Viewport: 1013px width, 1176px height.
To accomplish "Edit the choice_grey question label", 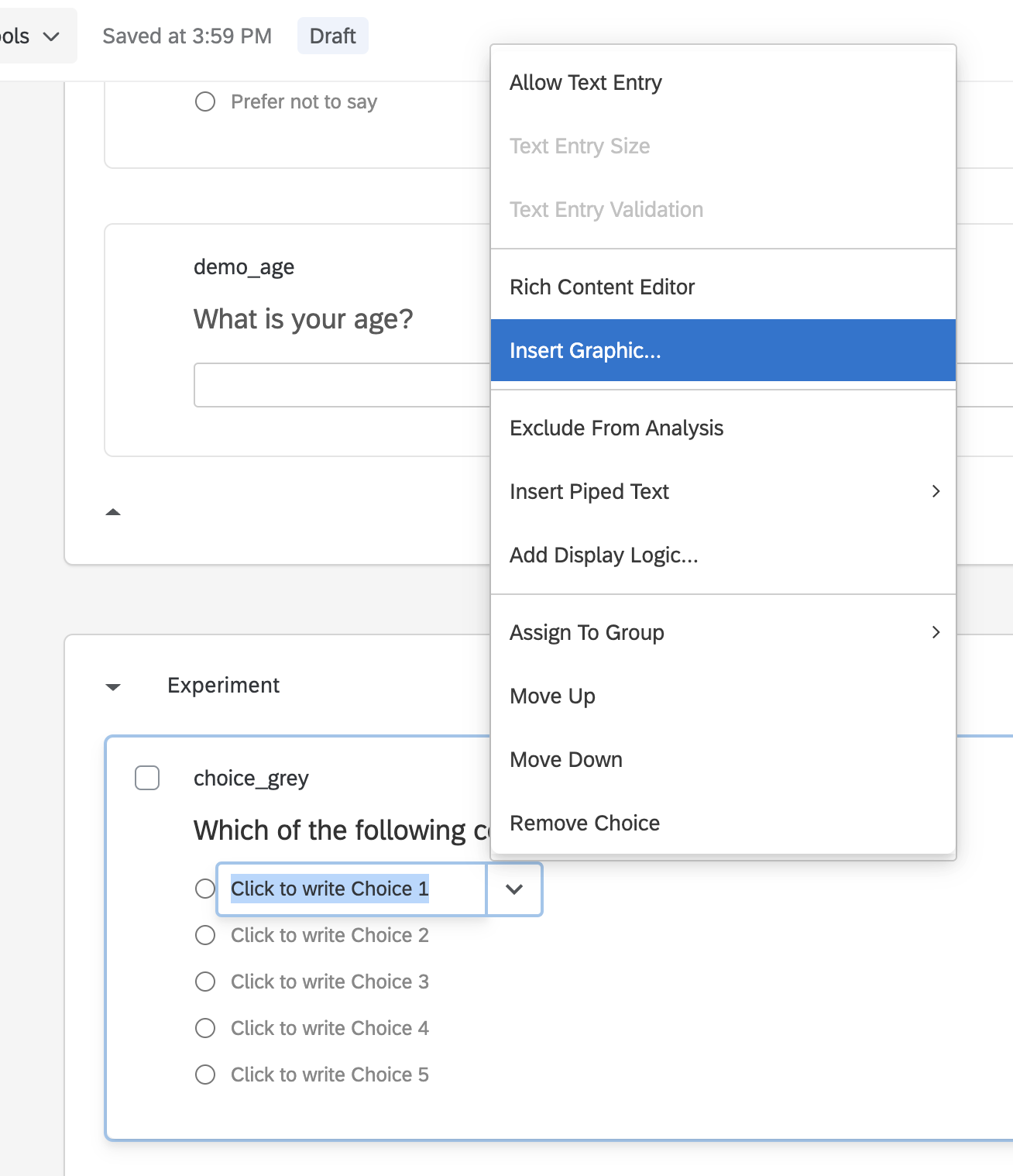I will click(251, 779).
